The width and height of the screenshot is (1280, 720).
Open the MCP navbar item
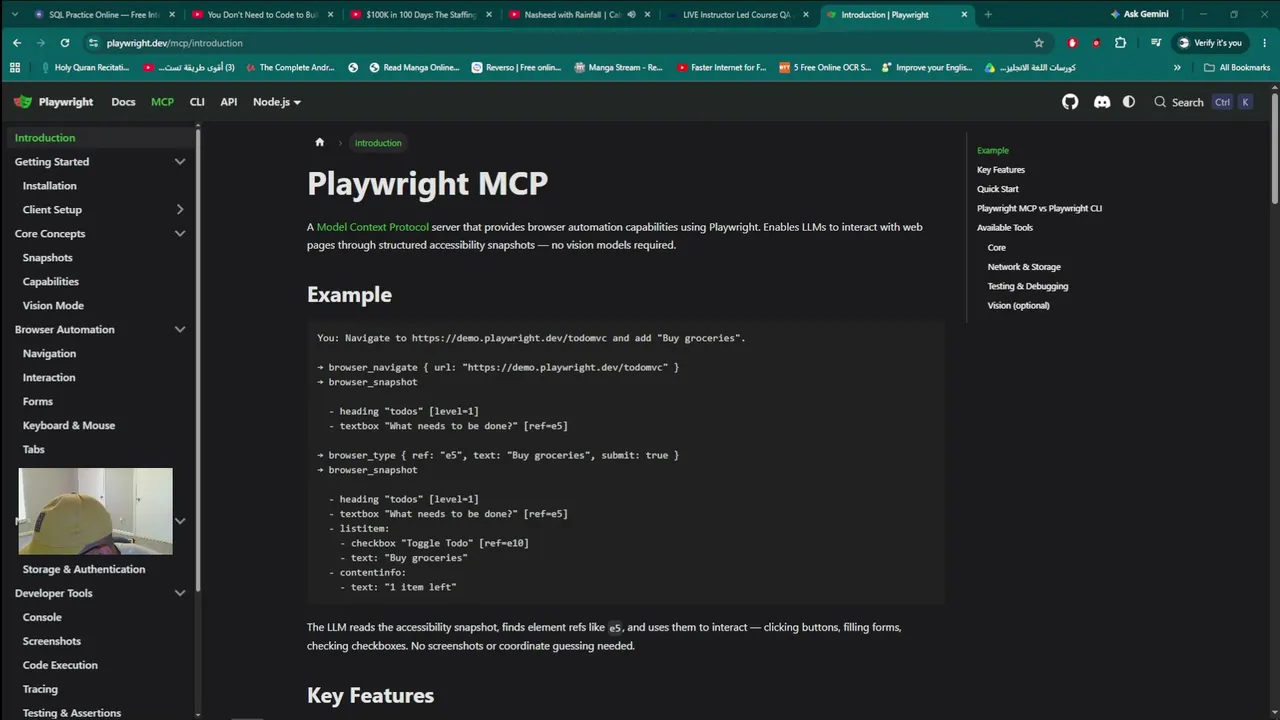pos(162,102)
